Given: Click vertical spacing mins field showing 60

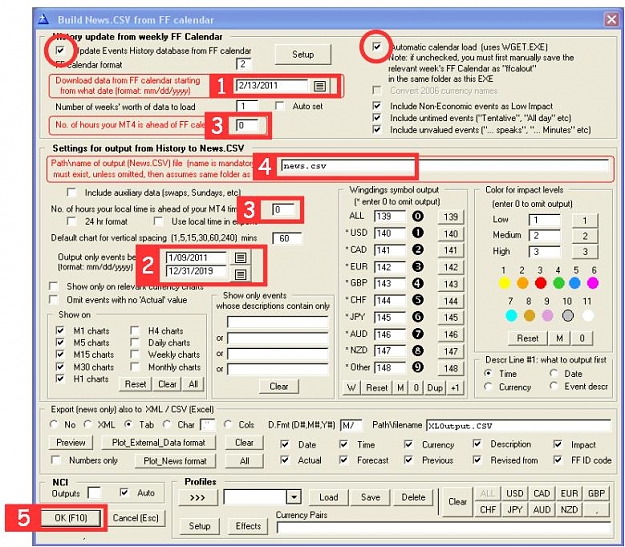Looking at the screenshot, I should 286,238.
